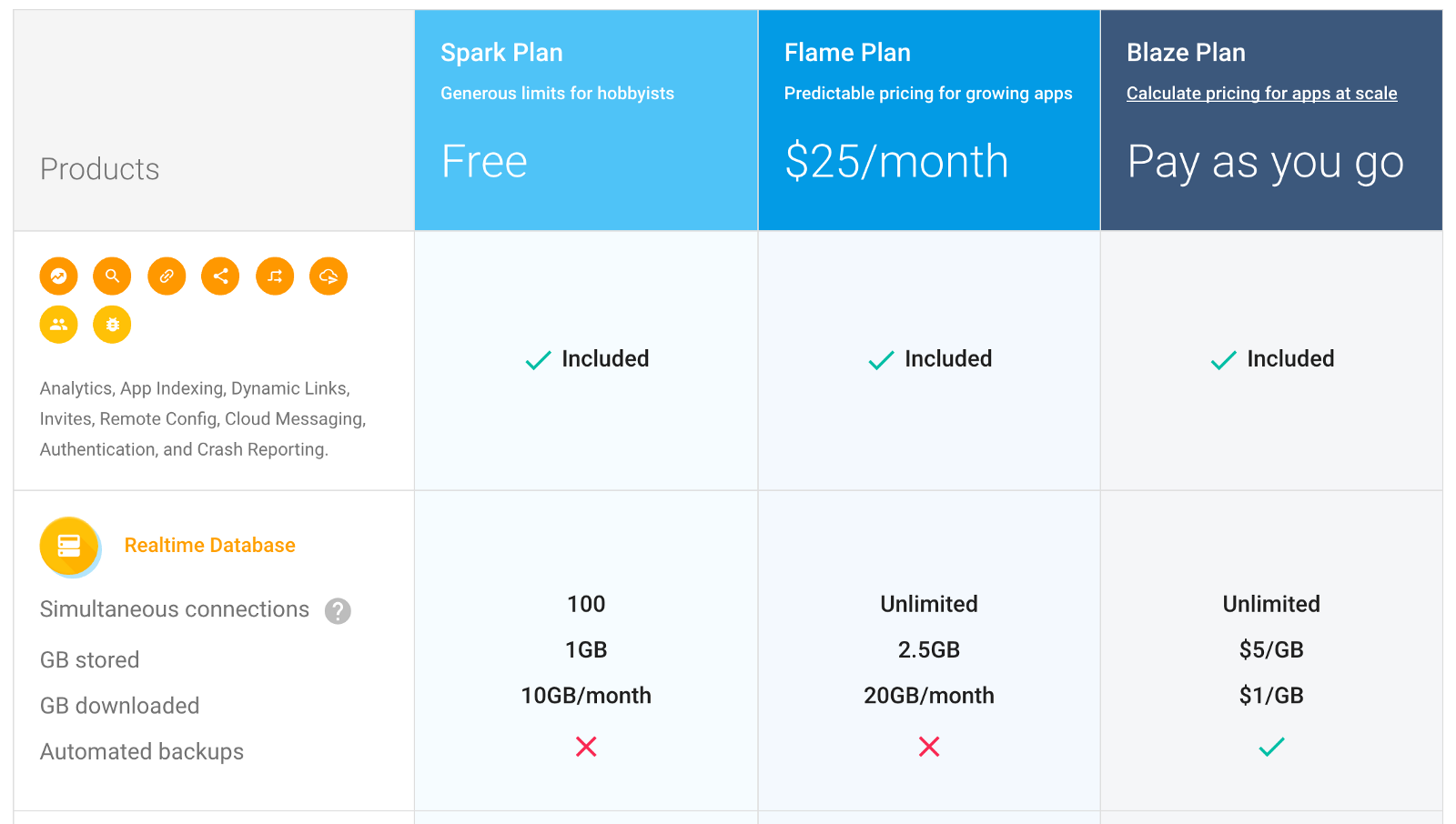The image size is (1456, 824).
Task: Click Flame Plan automated backups red X
Action: coord(929,747)
